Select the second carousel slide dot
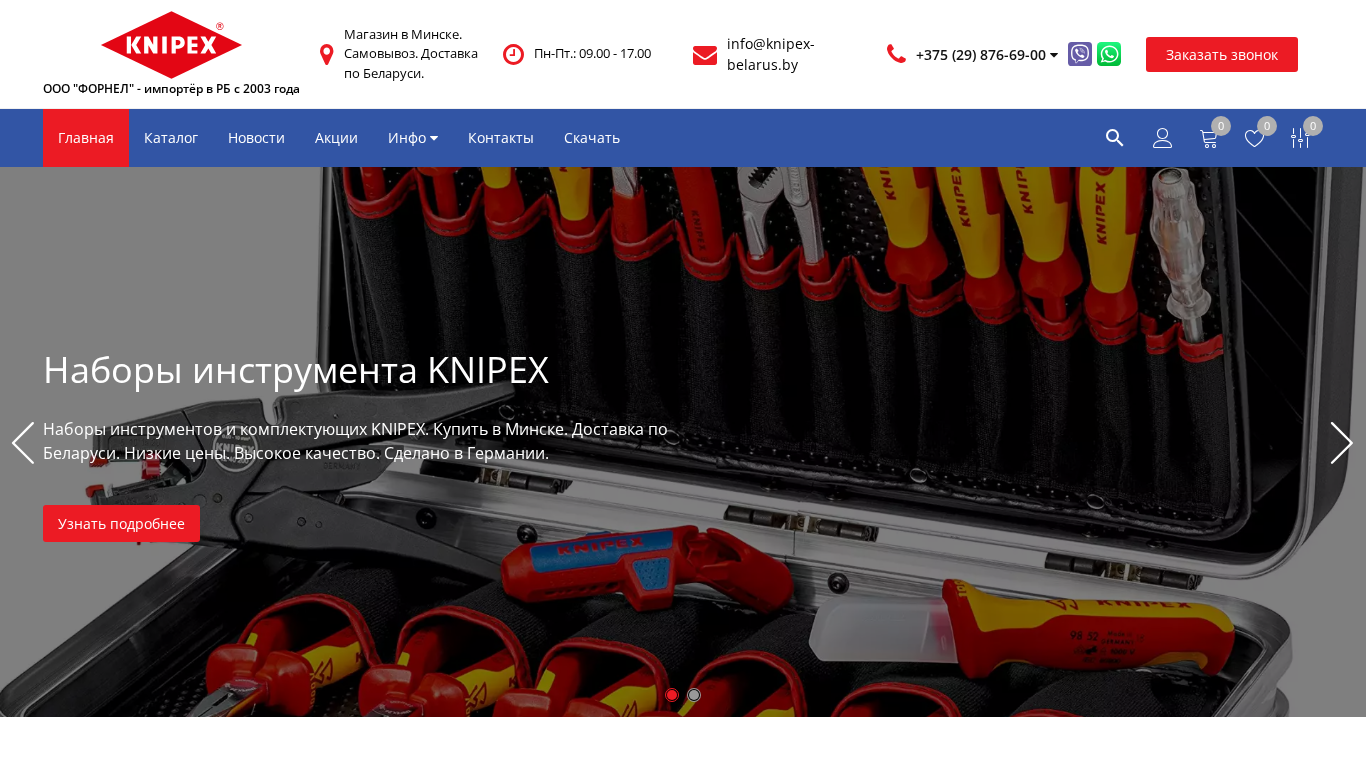 [694, 695]
